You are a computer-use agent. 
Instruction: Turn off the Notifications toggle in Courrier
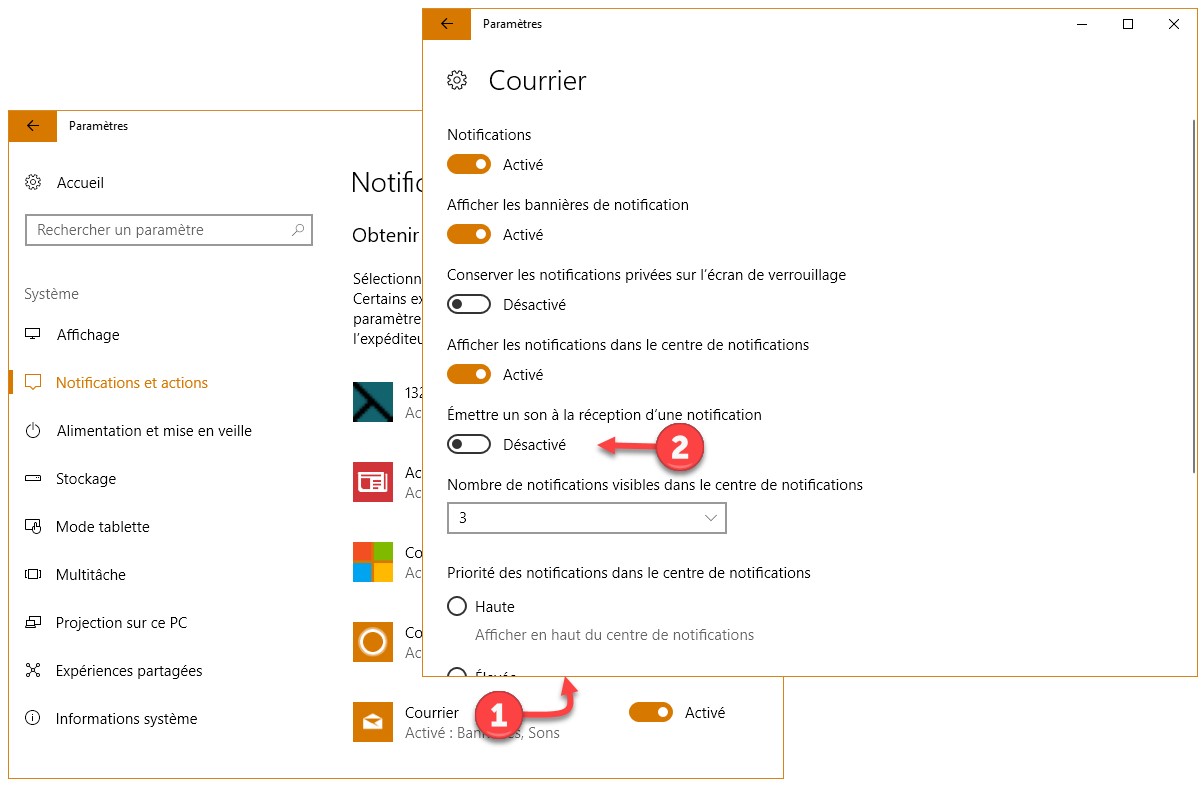coord(469,164)
